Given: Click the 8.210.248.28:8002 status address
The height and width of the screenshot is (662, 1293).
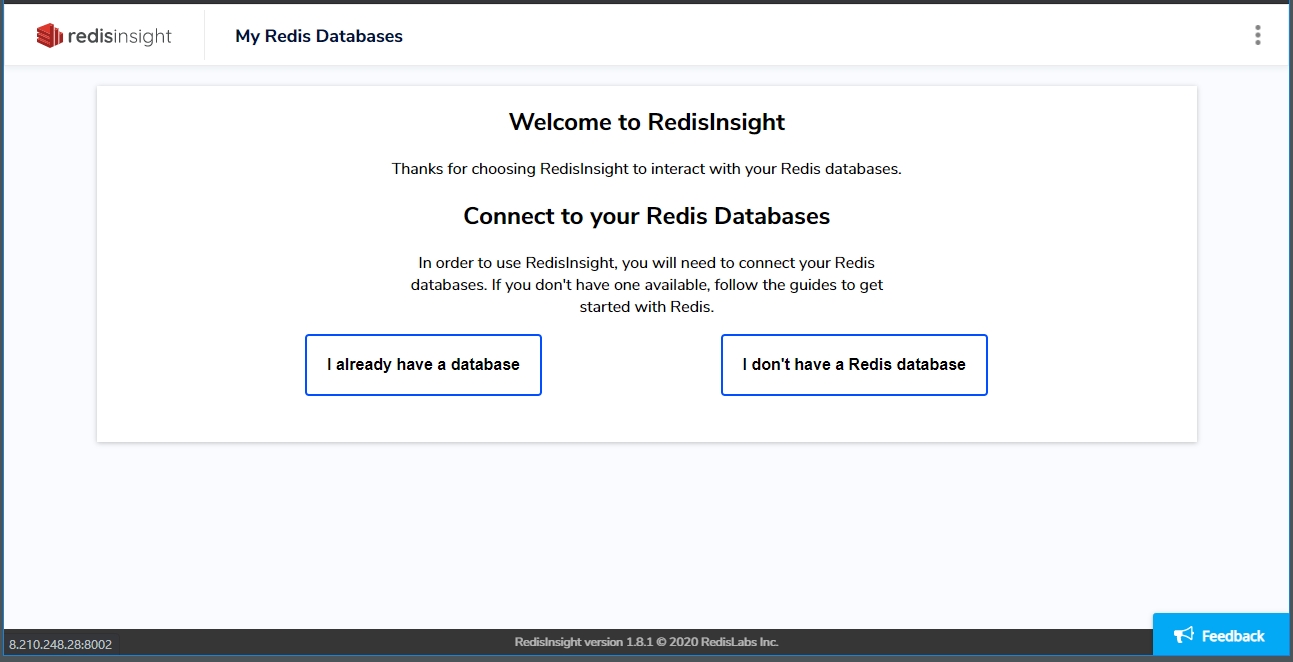Looking at the screenshot, I should click(x=60, y=645).
